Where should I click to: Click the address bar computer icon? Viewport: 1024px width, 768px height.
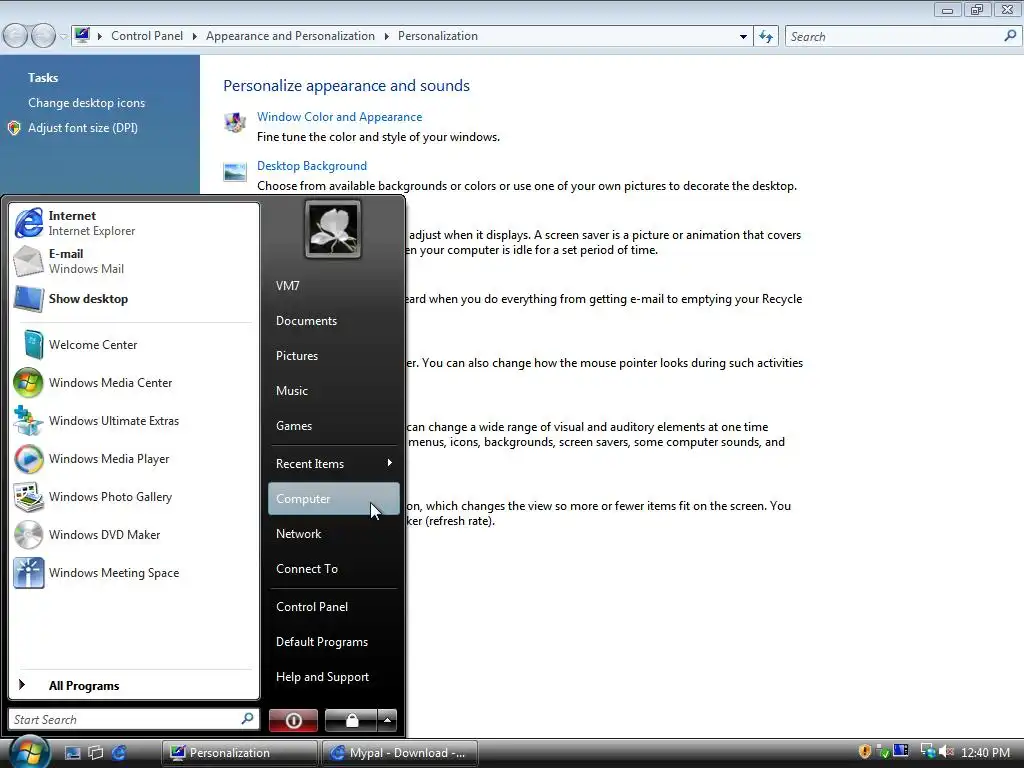pos(82,35)
